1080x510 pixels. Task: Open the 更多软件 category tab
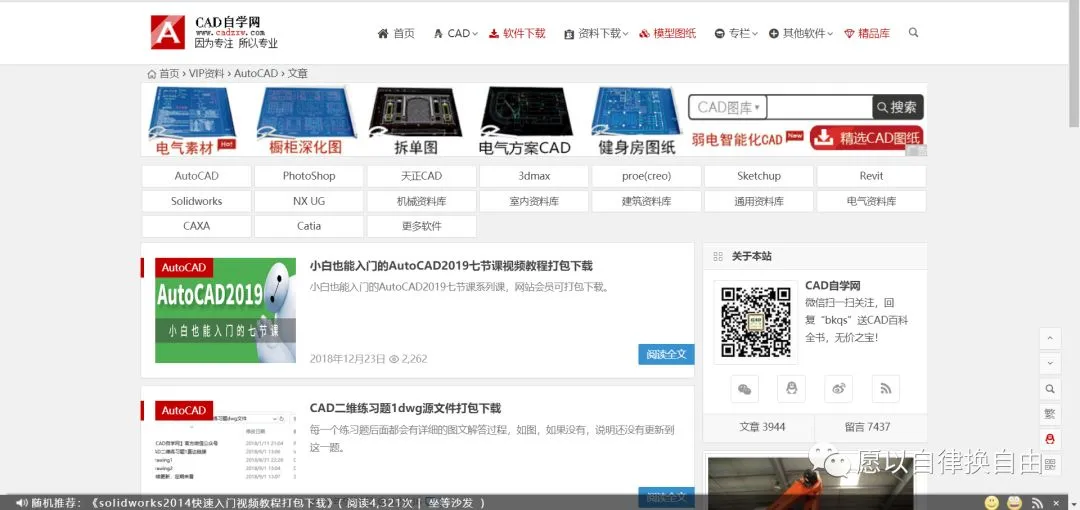click(422, 226)
